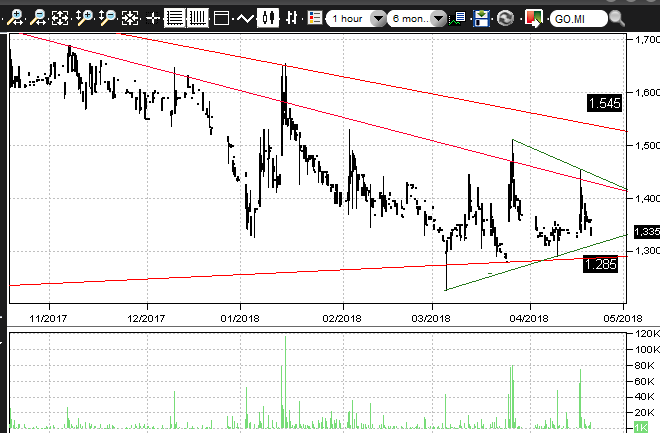Zoom in vertically on the chart
The height and width of the screenshot is (433, 660).
coord(84,18)
